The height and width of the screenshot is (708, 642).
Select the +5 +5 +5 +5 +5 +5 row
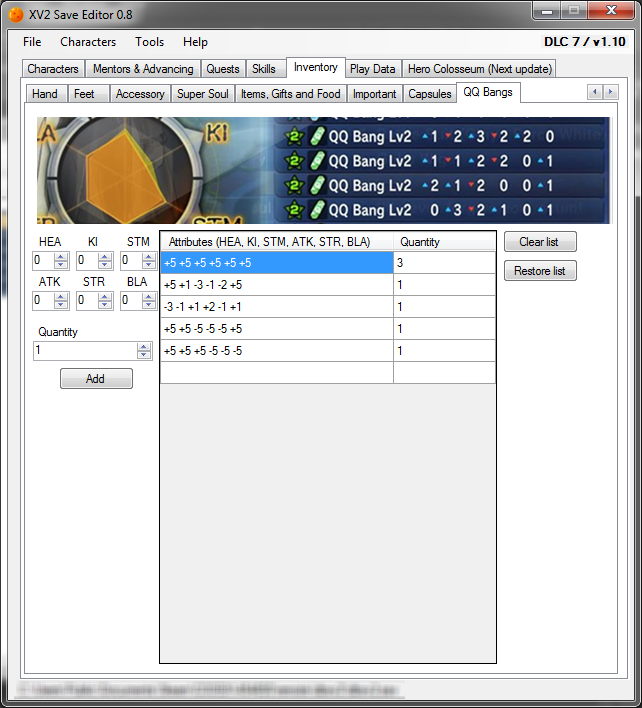pyautogui.click(x=328, y=263)
